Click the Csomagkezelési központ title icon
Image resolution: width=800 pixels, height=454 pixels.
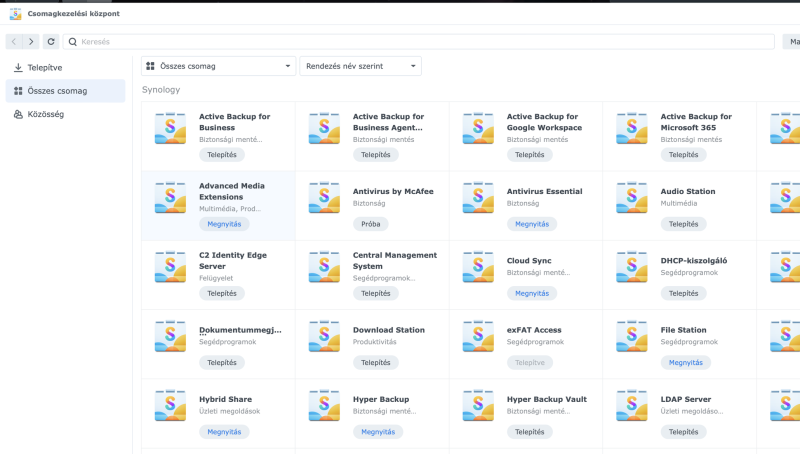point(15,14)
